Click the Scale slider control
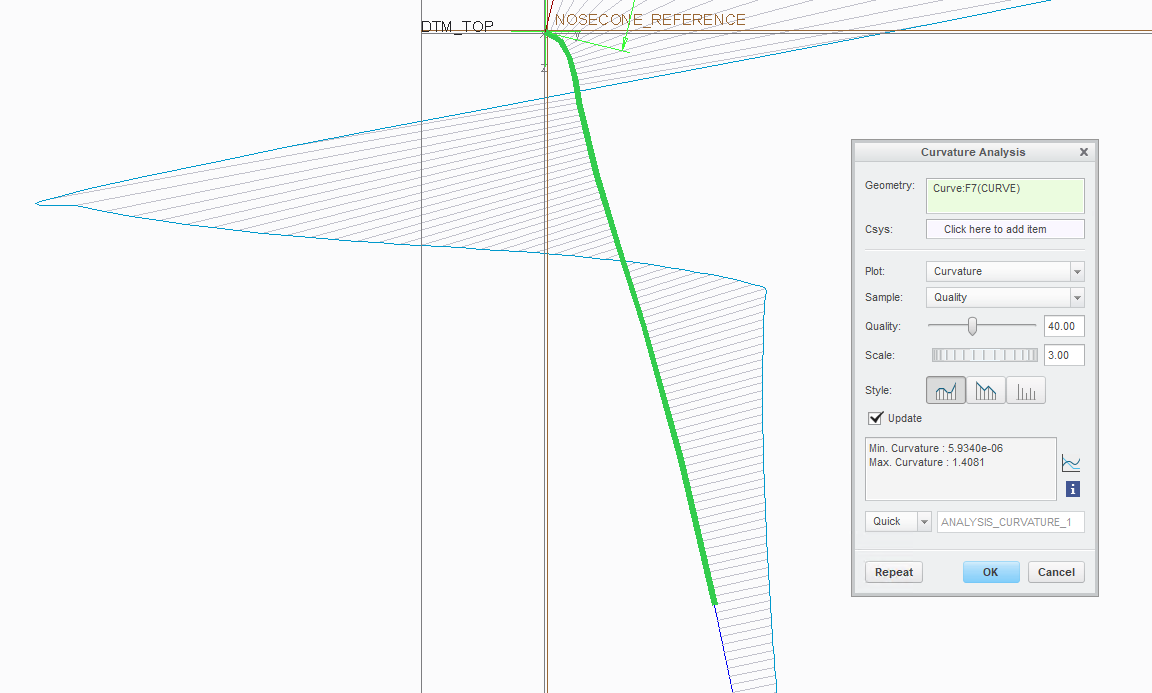Screen dimensions: 1152x693 (984, 354)
